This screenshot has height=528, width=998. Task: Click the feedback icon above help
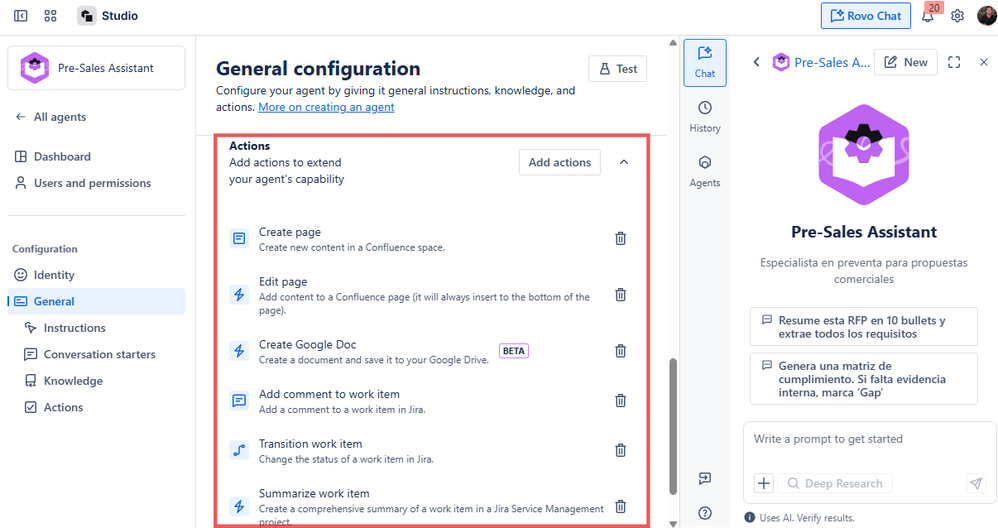click(x=705, y=478)
